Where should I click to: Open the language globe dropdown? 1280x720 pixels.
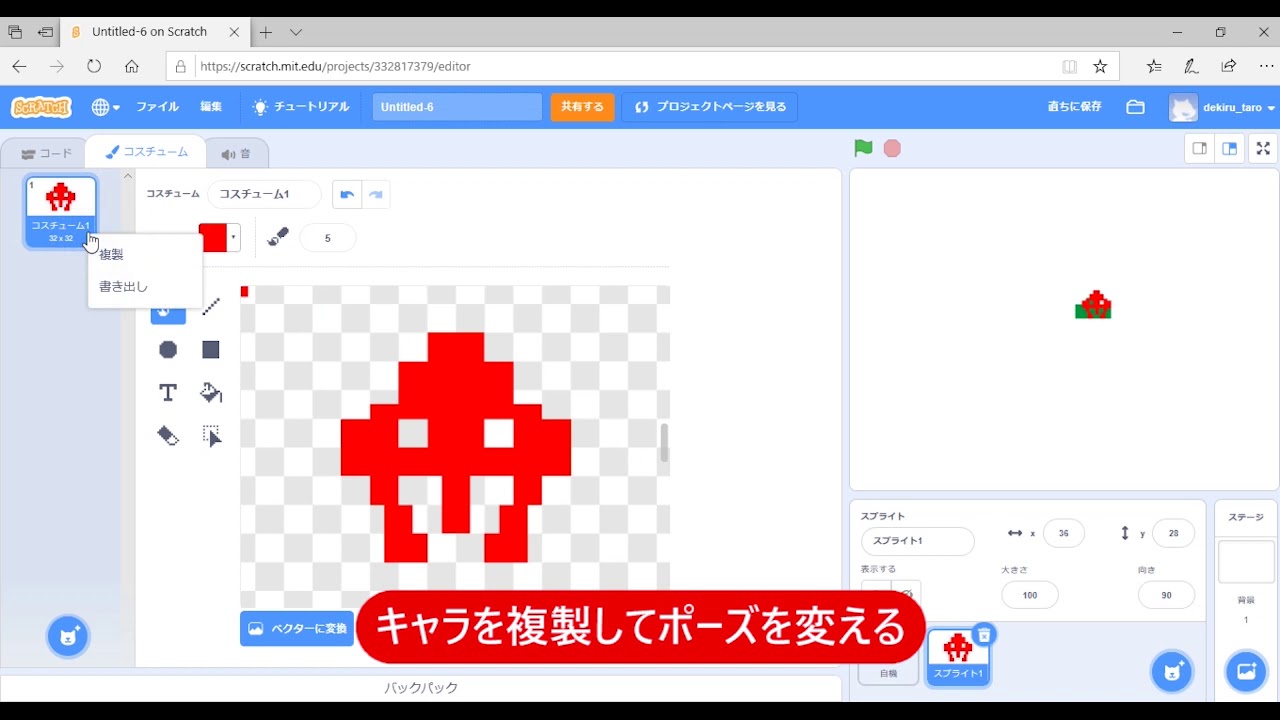pos(105,107)
